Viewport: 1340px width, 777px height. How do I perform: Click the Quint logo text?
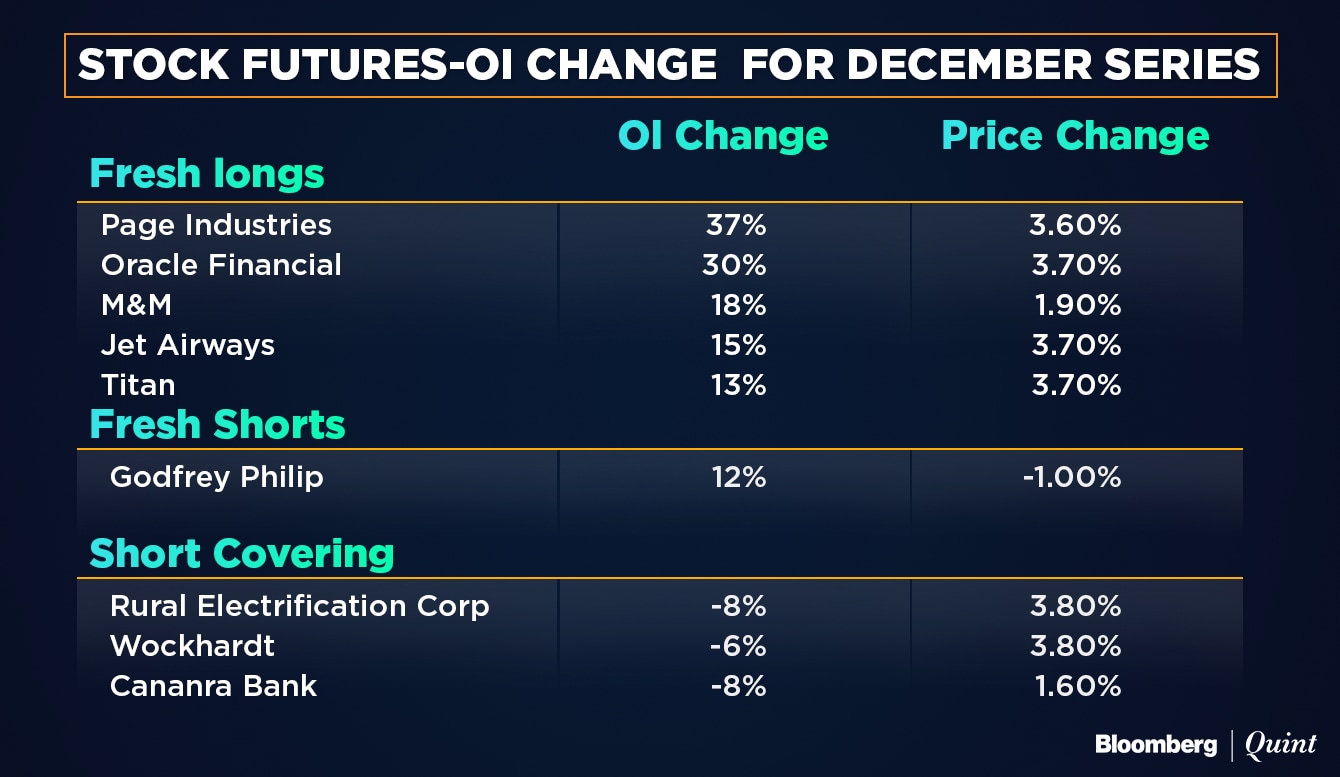click(x=1280, y=744)
